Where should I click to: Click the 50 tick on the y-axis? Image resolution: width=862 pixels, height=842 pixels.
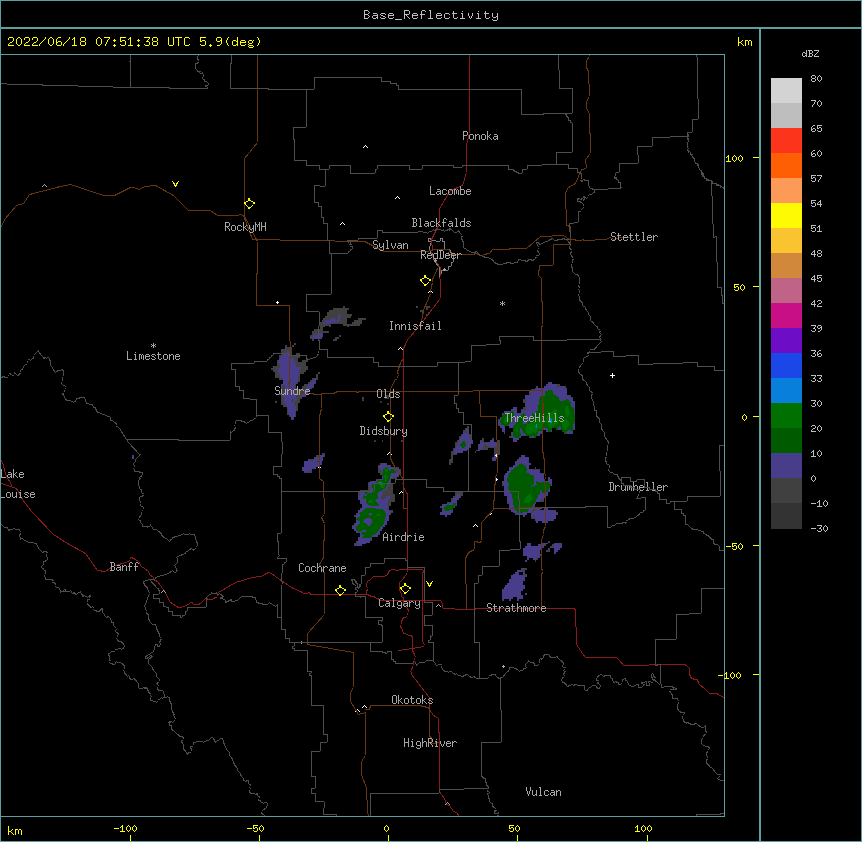(739, 287)
